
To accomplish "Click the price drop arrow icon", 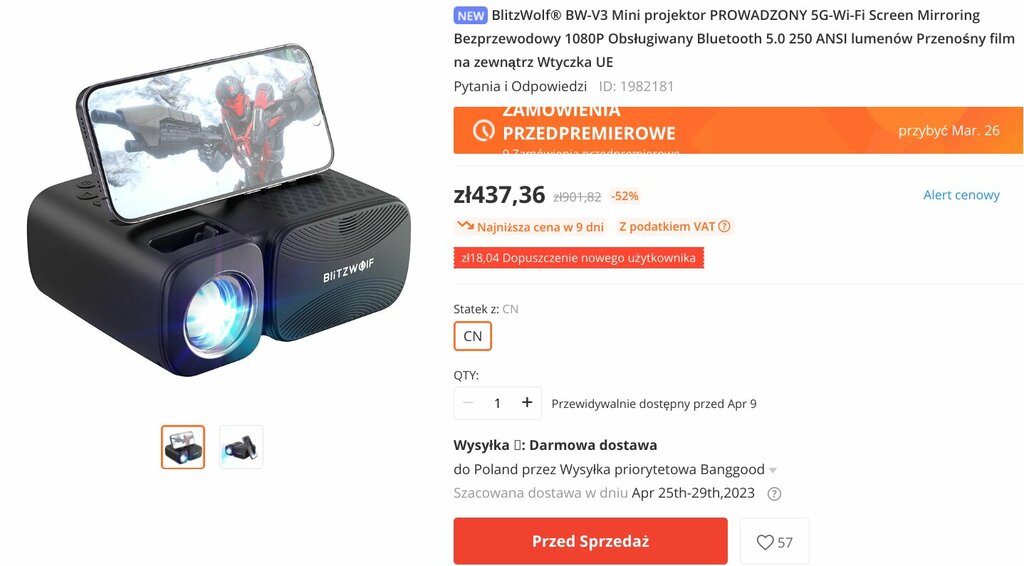I will pyautogui.click(x=466, y=226).
